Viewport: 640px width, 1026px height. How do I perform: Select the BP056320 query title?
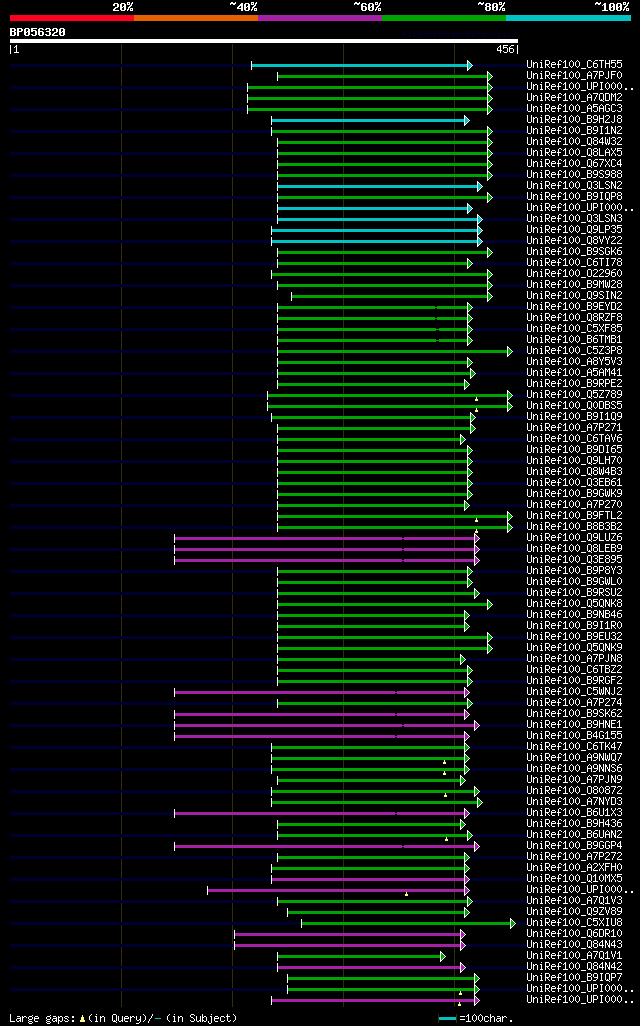(37, 32)
